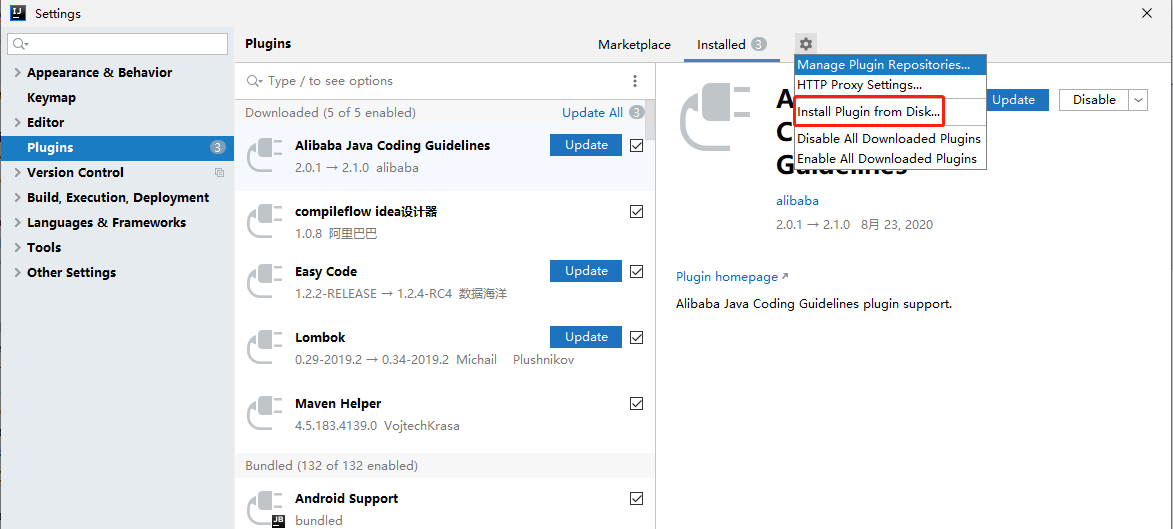
Task: Click the plugin list scrollbar thumb
Action: [650, 120]
